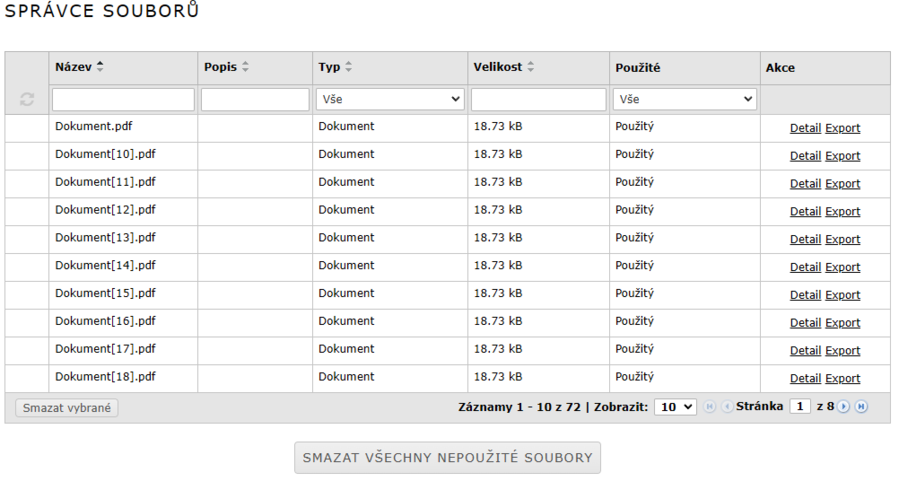Open Detail link for Dokument[18].pdf
899x490 pixels.
(x=805, y=378)
